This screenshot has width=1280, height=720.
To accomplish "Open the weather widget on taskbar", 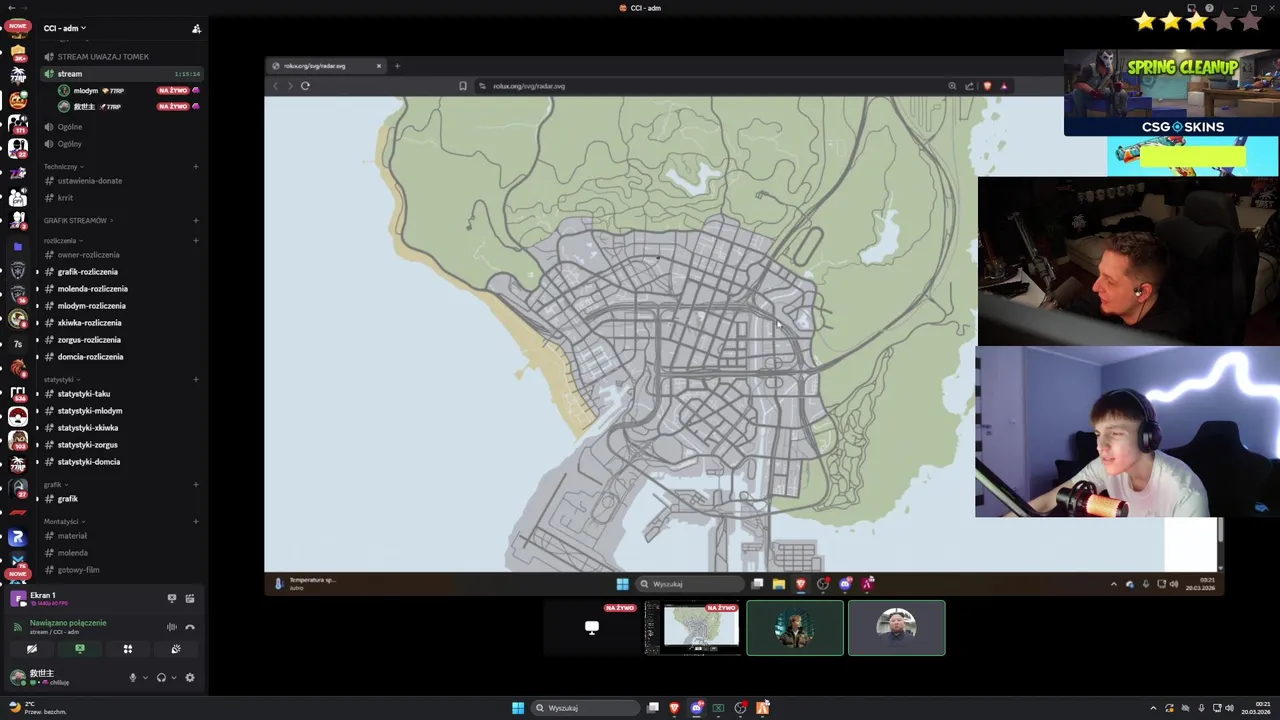I will click(38, 708).
